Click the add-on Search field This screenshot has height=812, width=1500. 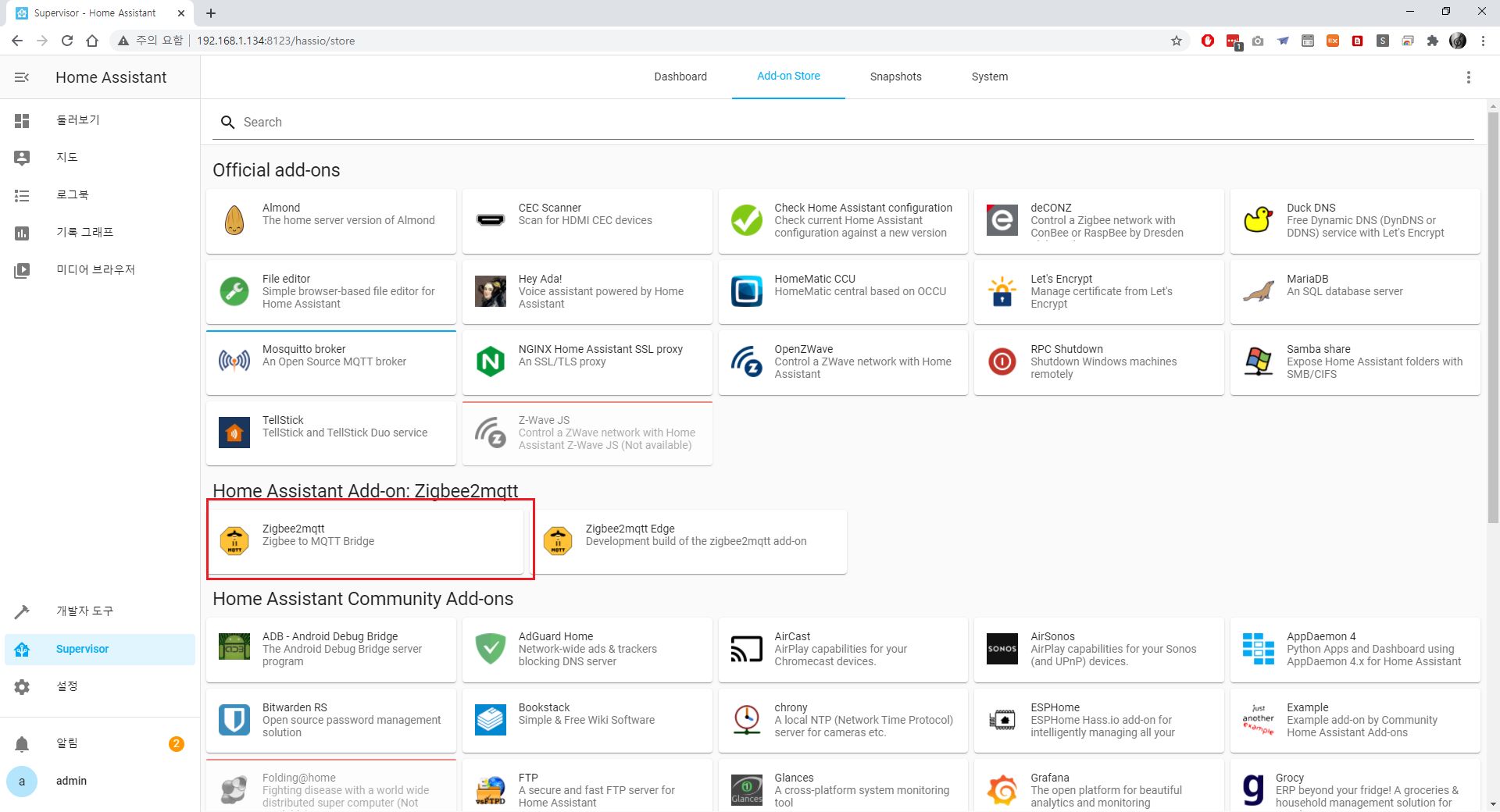(x=843, y=123)
